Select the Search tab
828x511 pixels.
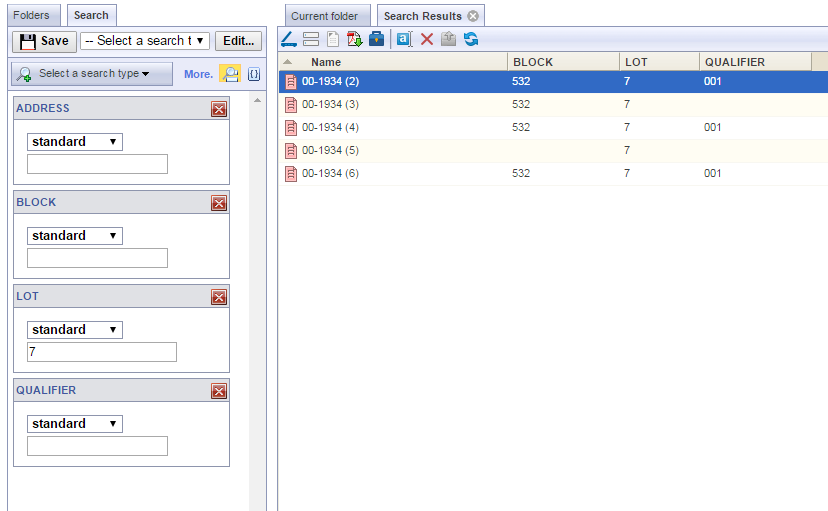pyautogui.click(x=91, y=15)
